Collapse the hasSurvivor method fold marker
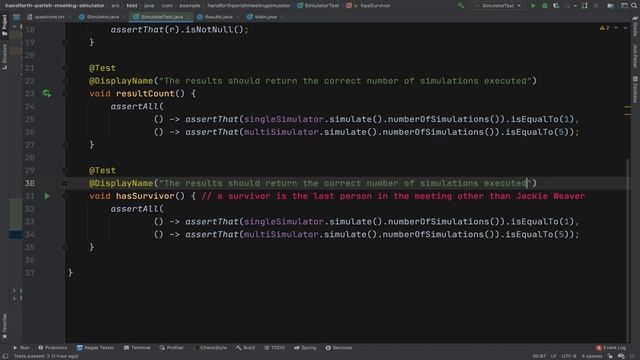 coord(64,196)
